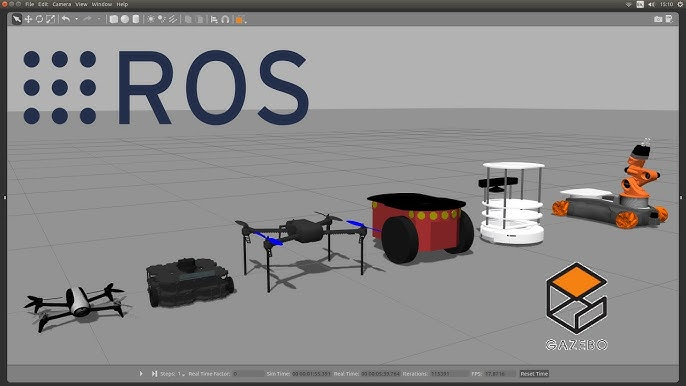Click the Iterations value field
Image resolution: width=686 pixels, height=386 pixels.
pos(449,374)
